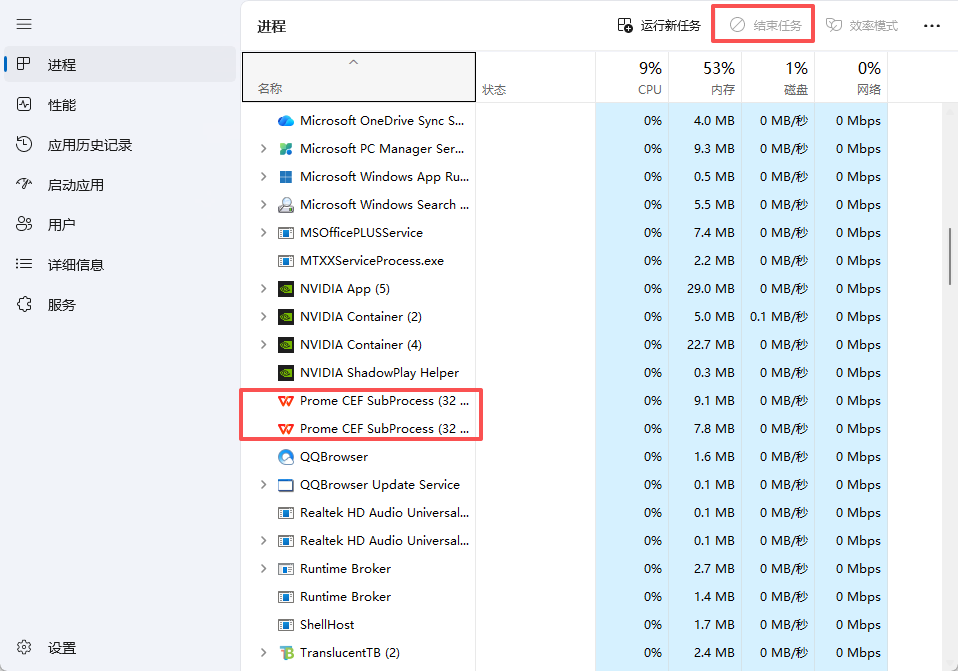Go to 启动应用 startup apps

[120, 185]
